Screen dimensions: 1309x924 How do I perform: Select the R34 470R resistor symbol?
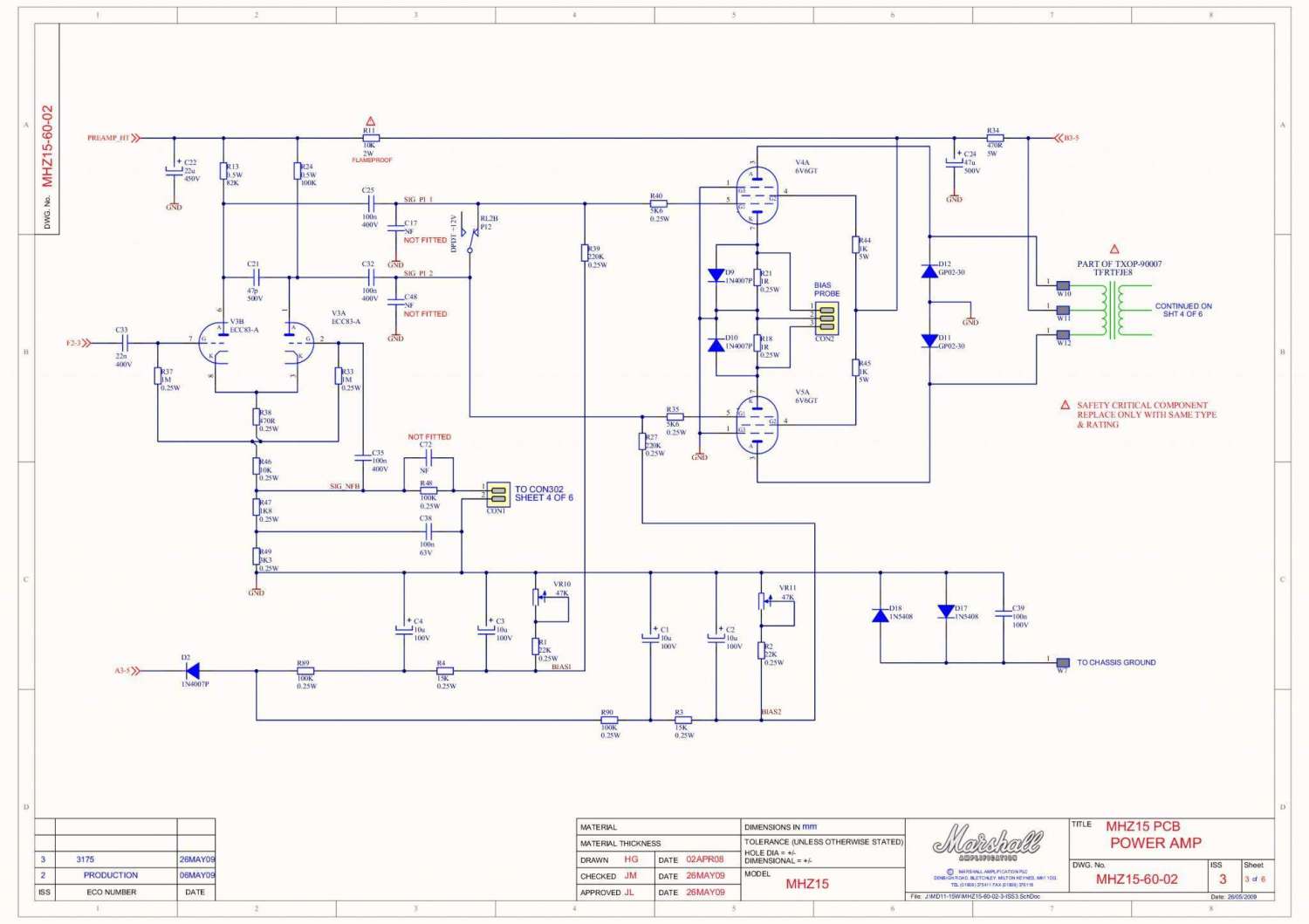[x=995, y=138]
